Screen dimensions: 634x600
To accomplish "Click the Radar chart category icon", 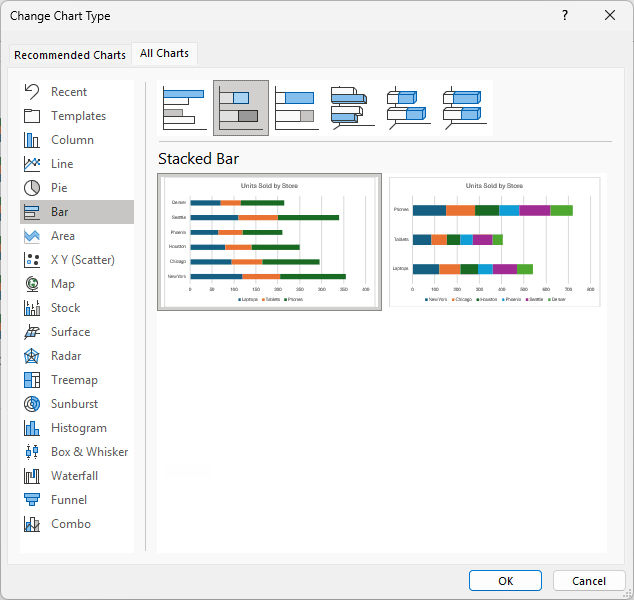I will pyautogui.click(x=32, y=356).
